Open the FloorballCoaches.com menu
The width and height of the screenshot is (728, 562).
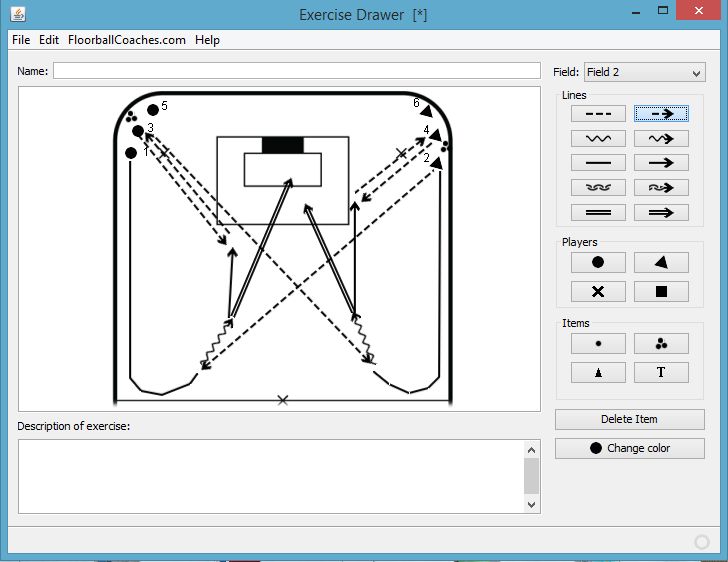127,40
